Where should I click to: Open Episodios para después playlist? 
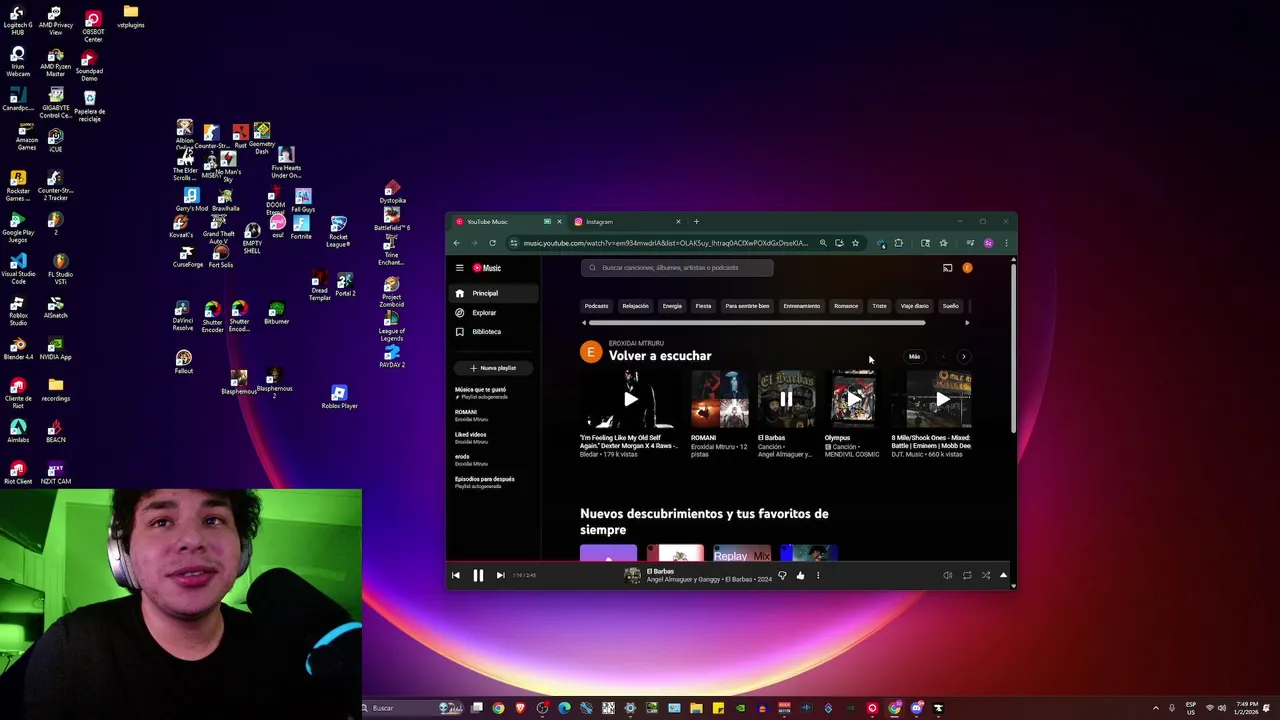[485, 482]
